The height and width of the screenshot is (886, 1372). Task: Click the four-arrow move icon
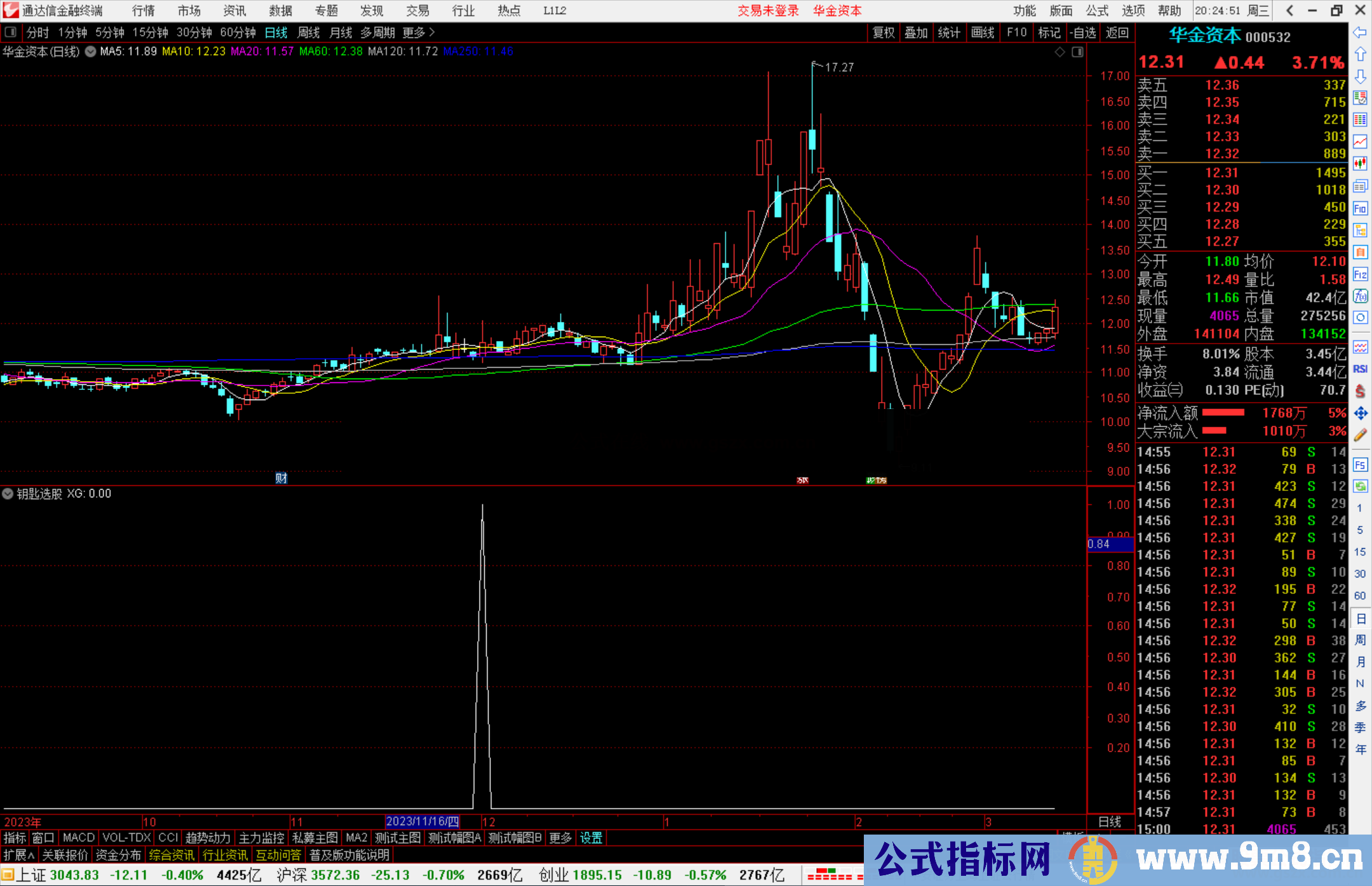point(1360,413)
